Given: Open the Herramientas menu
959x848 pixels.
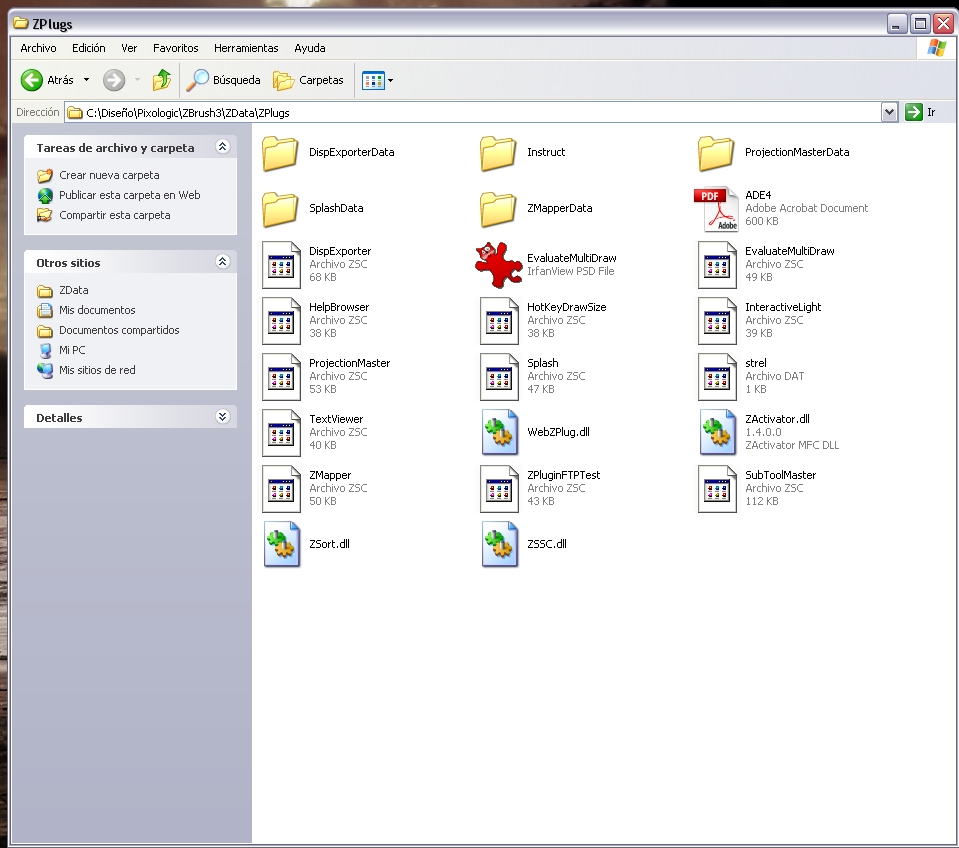Looking at the screenshot, I should point(246,48).
